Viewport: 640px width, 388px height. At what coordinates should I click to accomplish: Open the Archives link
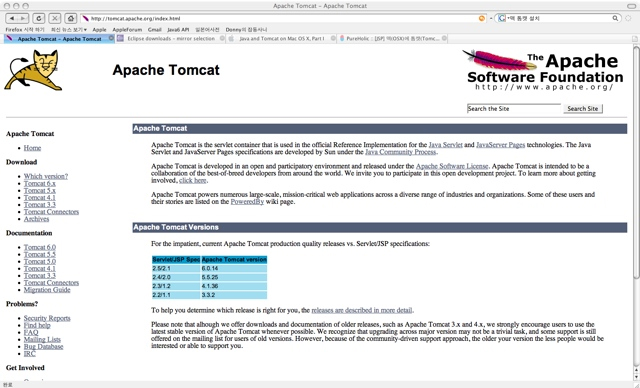coord(36,219)
